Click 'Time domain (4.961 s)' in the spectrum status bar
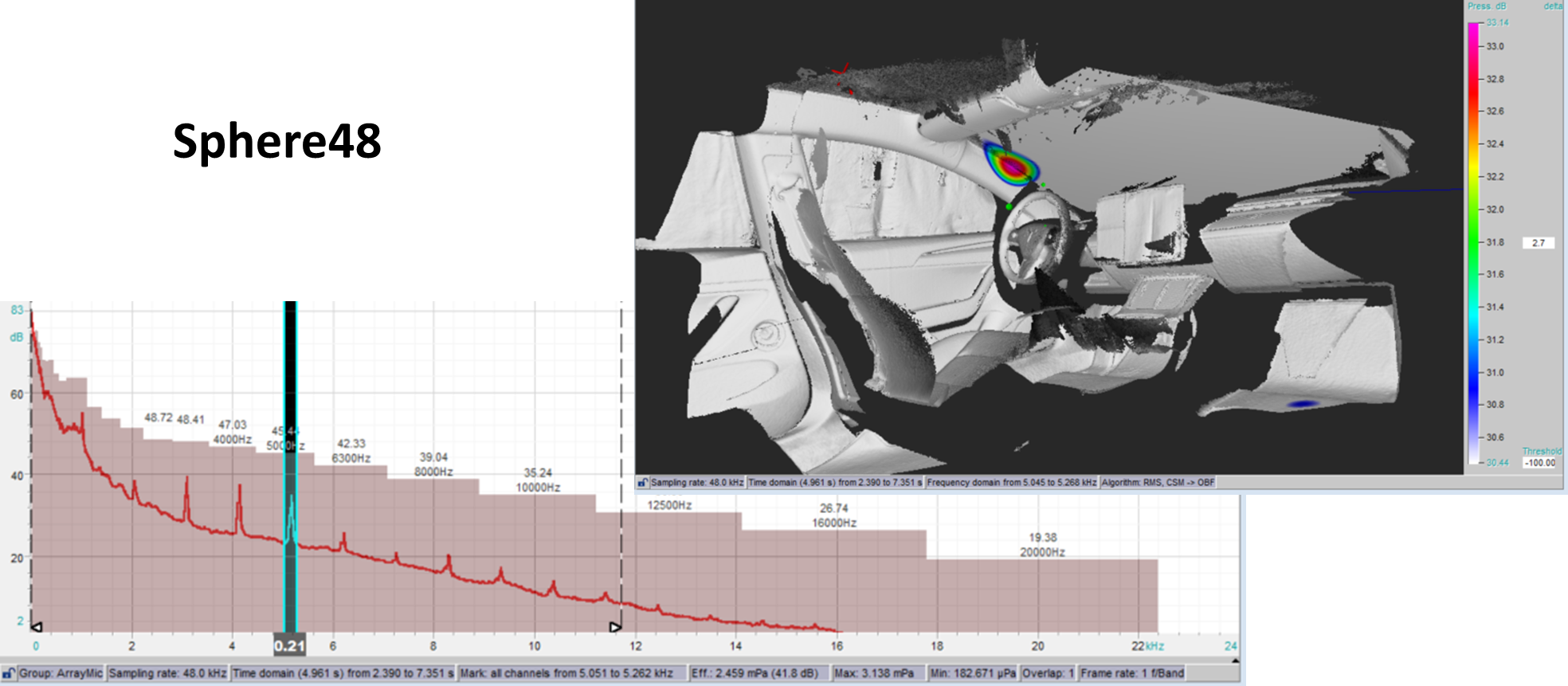This screenshot has height=686, width=1568. [343, 673]
